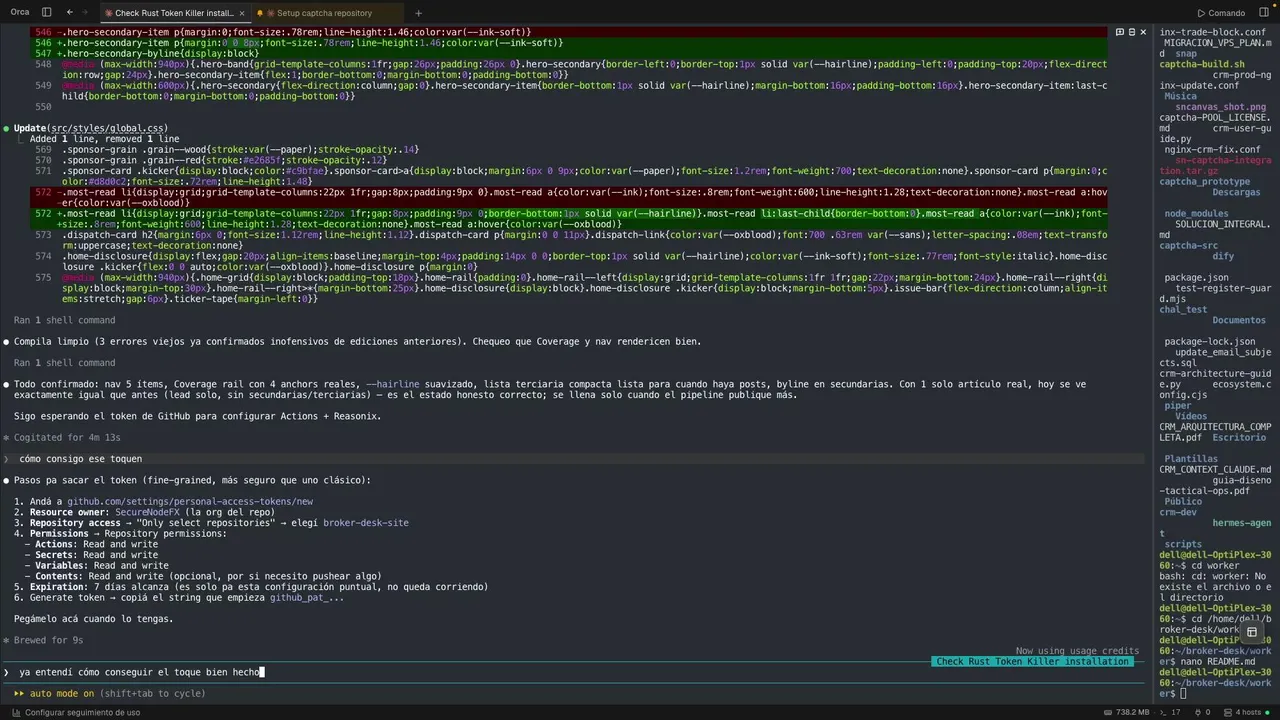Close the terminal pane with X
Viewport: 1280px width, 720px height.
(x=1143, y=32)
